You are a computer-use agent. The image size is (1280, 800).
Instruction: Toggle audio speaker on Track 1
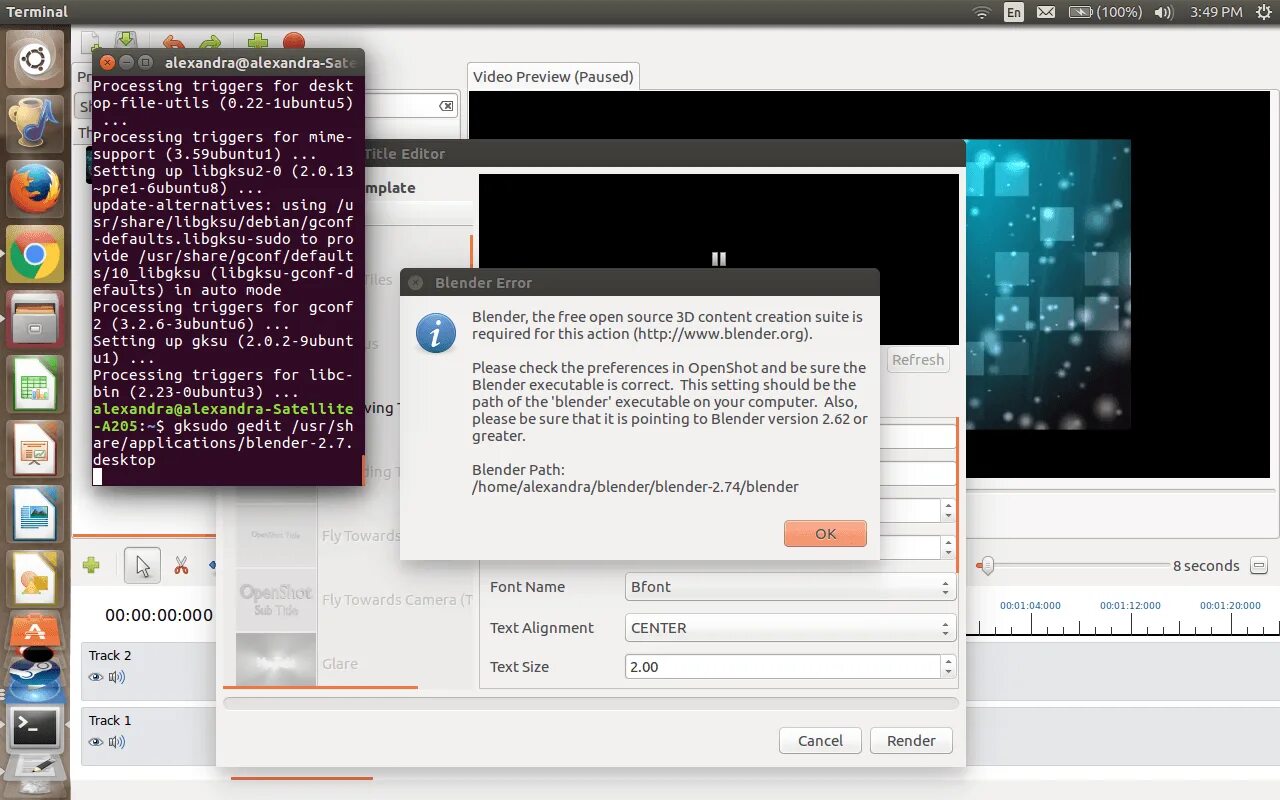pos(117,742)
